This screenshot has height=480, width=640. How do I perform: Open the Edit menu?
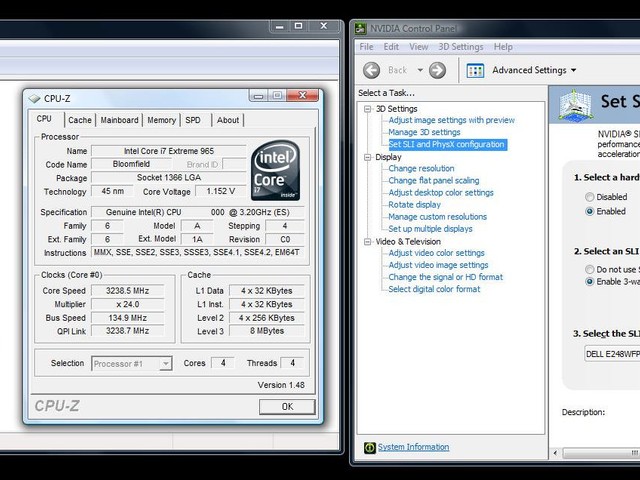[x=391, y=47]
